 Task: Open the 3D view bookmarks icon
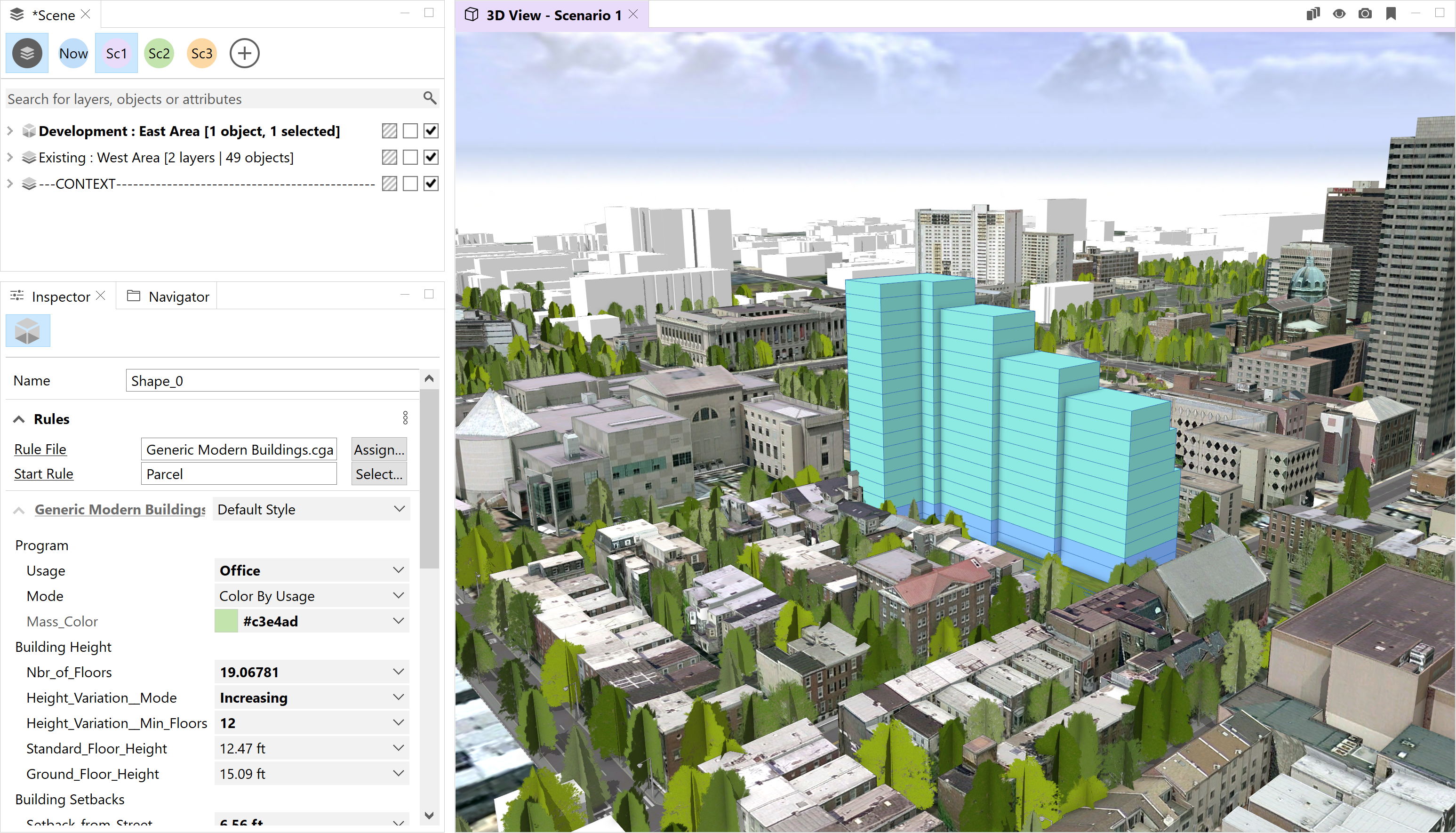(x=1391, y=14)
